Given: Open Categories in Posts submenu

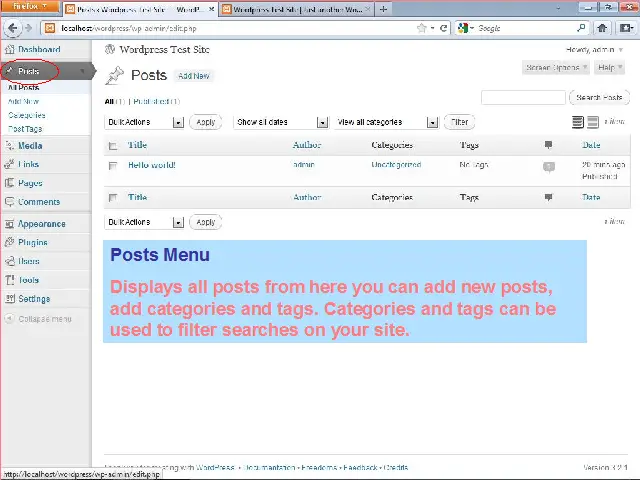Looking at the screenshot, I should pos(27,115).
